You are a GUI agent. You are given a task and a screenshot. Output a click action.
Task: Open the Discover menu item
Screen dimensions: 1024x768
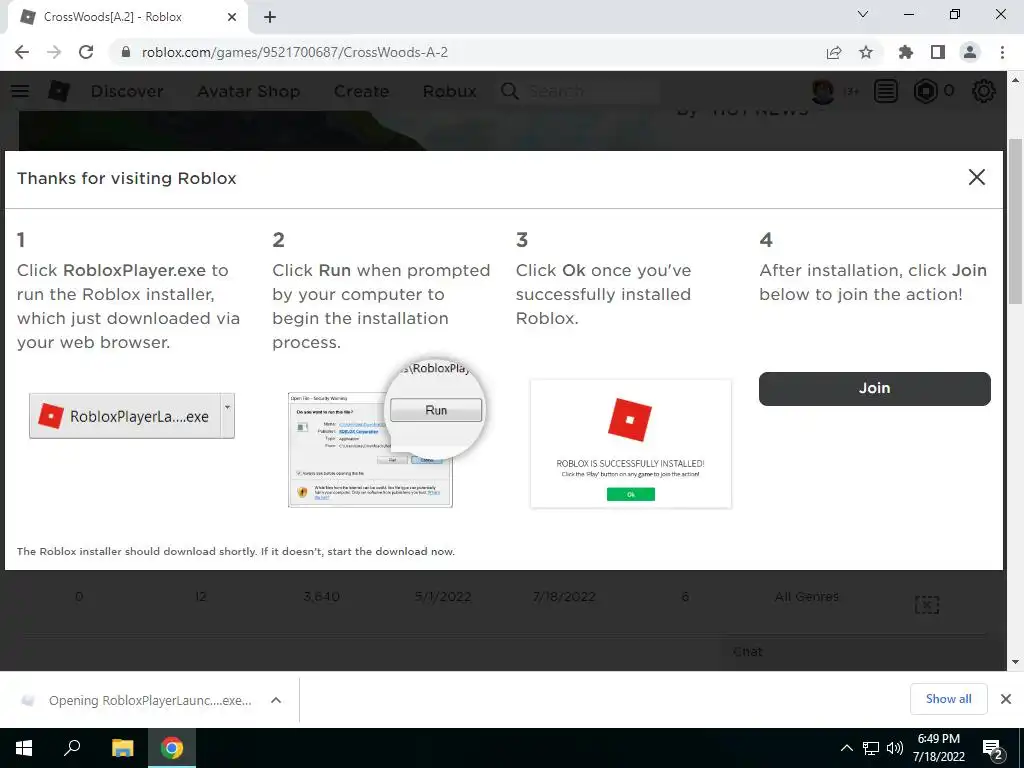pyautogui.click(x=127, y=91)
